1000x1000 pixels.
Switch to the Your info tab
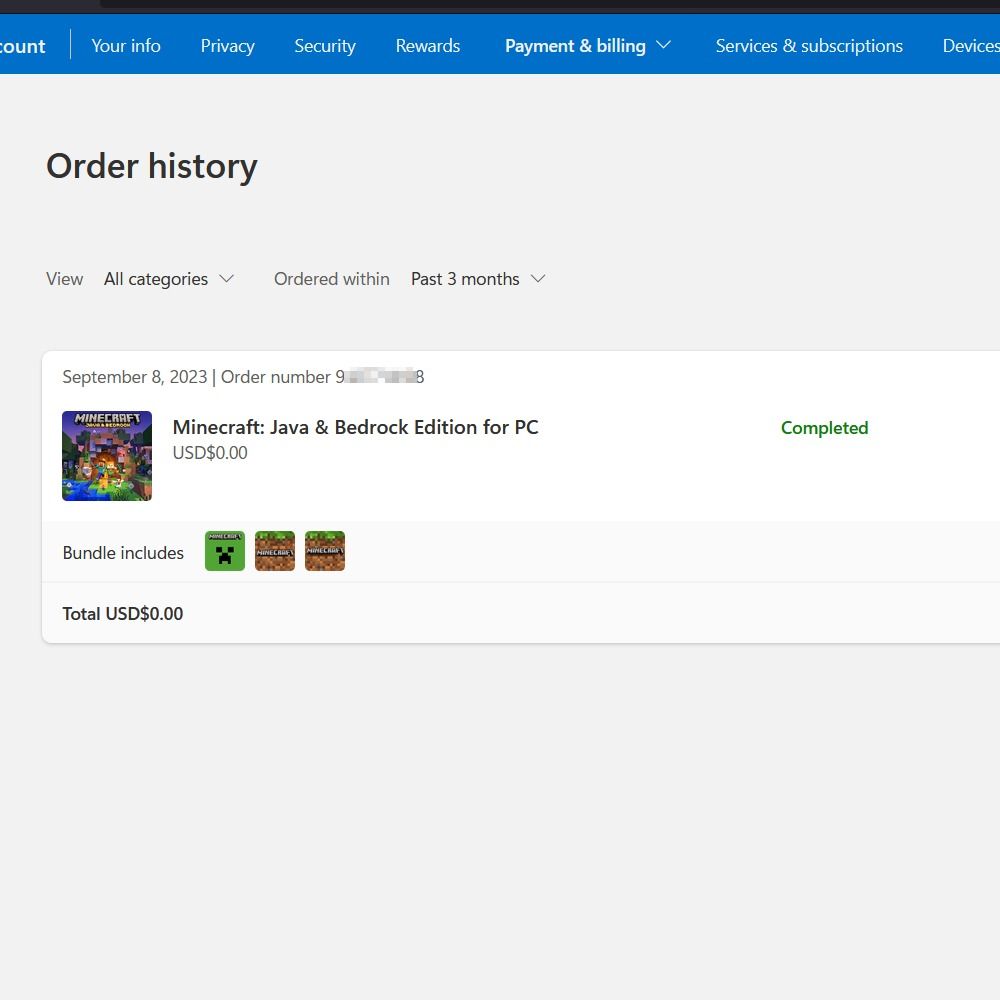[x=125, y=45]
